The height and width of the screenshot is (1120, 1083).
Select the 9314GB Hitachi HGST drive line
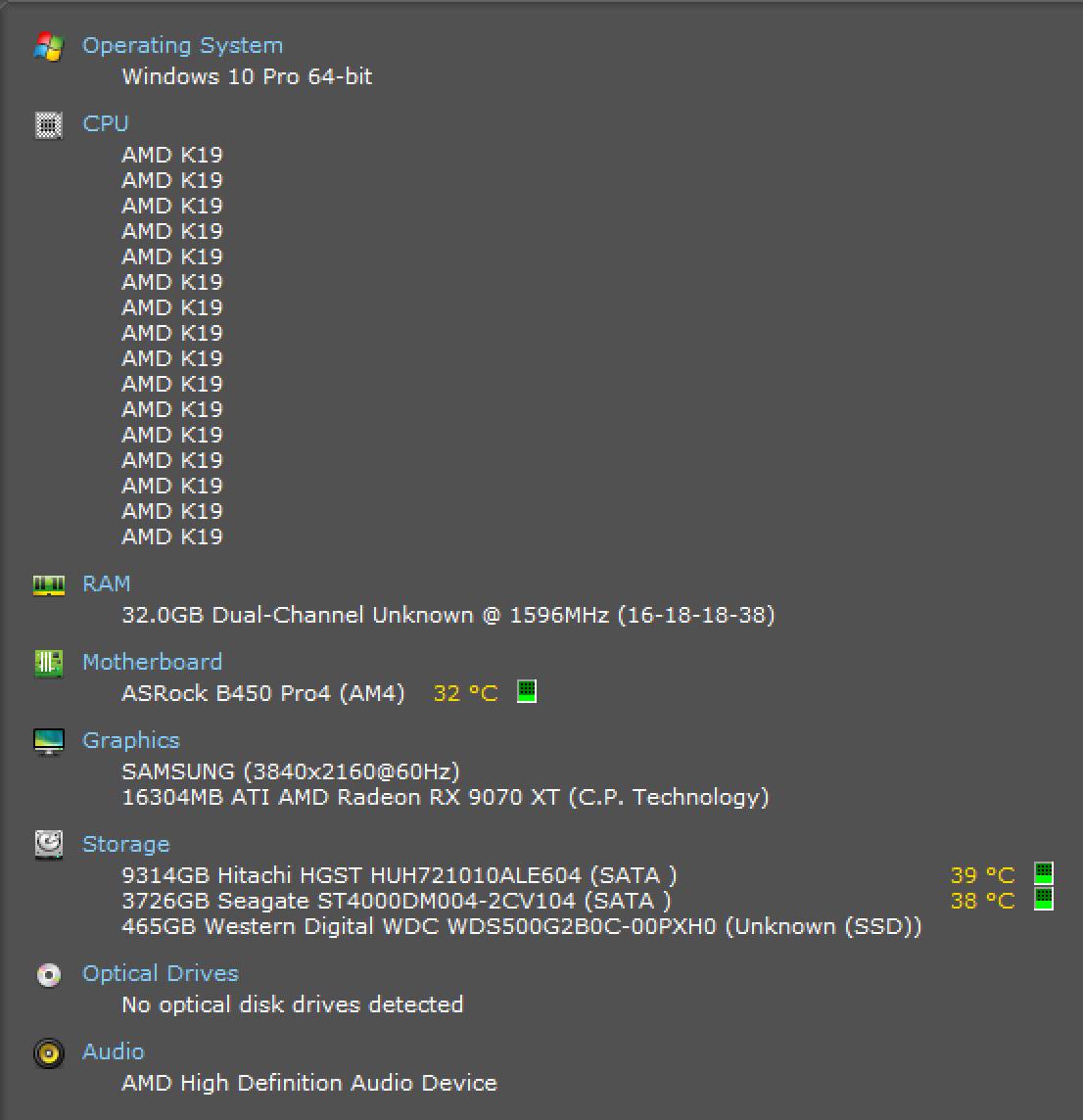400,875
